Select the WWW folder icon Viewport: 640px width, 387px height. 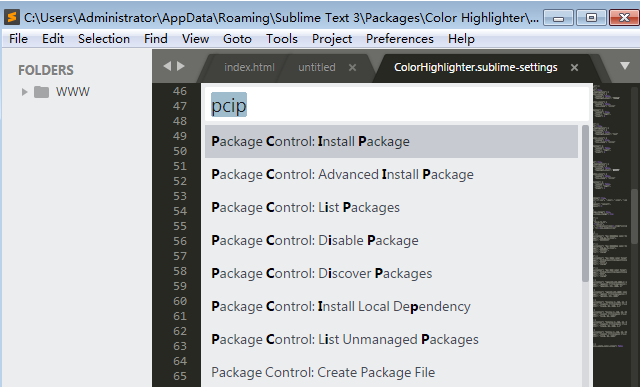click(x=41, y=92)
